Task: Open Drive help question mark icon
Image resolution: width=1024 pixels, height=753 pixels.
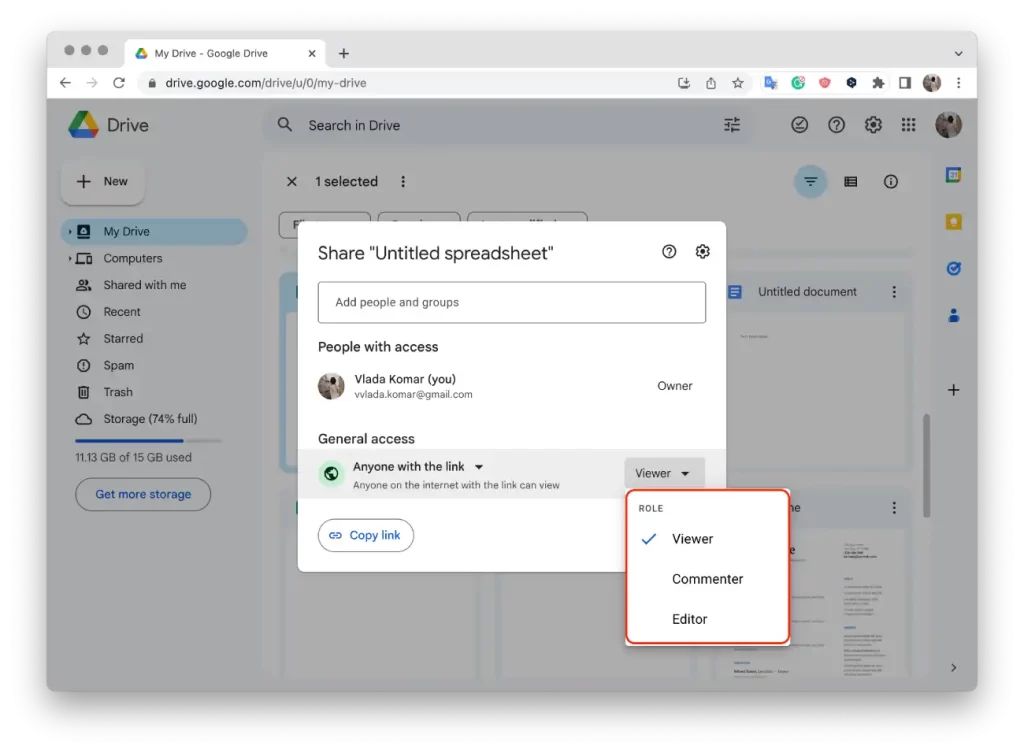Action: (836, 125)
